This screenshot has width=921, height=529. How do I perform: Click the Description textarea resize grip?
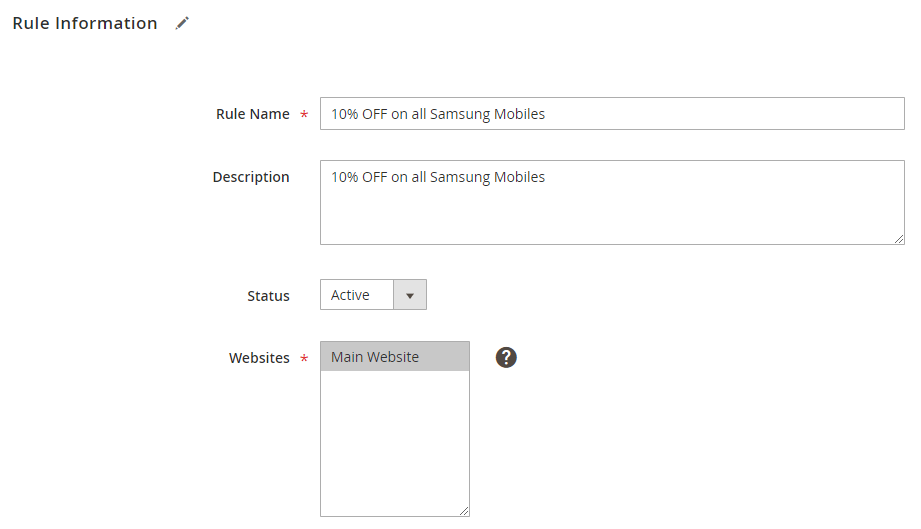tap(899, 238)
